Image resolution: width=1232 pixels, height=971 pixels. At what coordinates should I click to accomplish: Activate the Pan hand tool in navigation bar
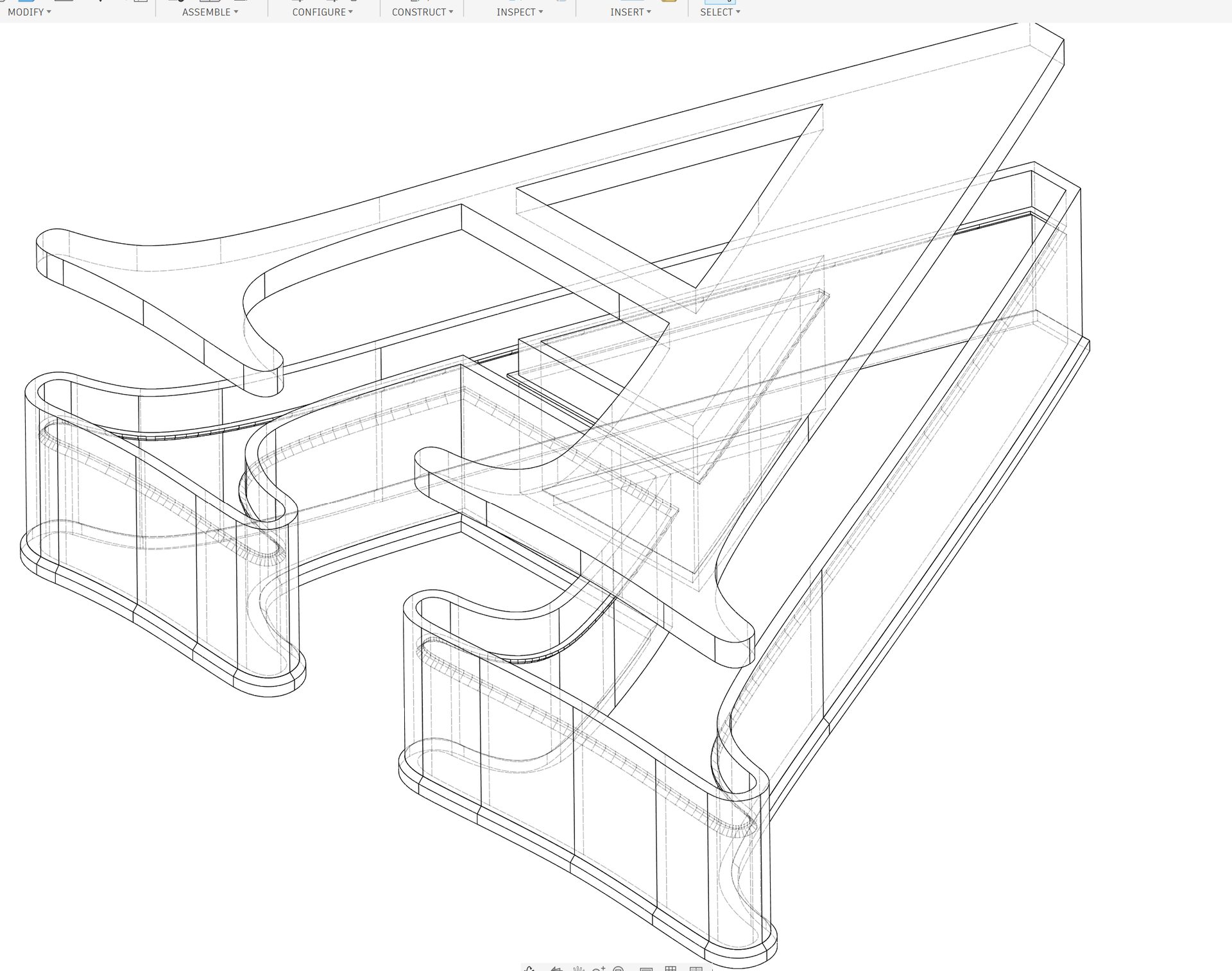point(577,968)
